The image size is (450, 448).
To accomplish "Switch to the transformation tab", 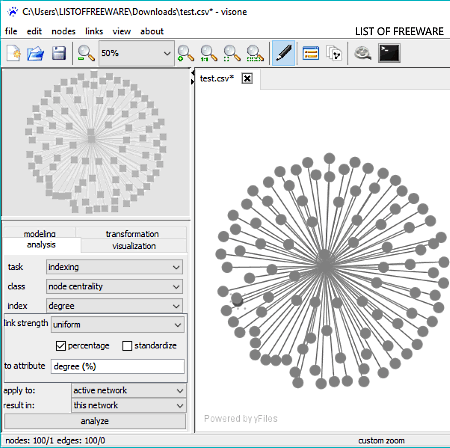I will click(x=132, y=234).
